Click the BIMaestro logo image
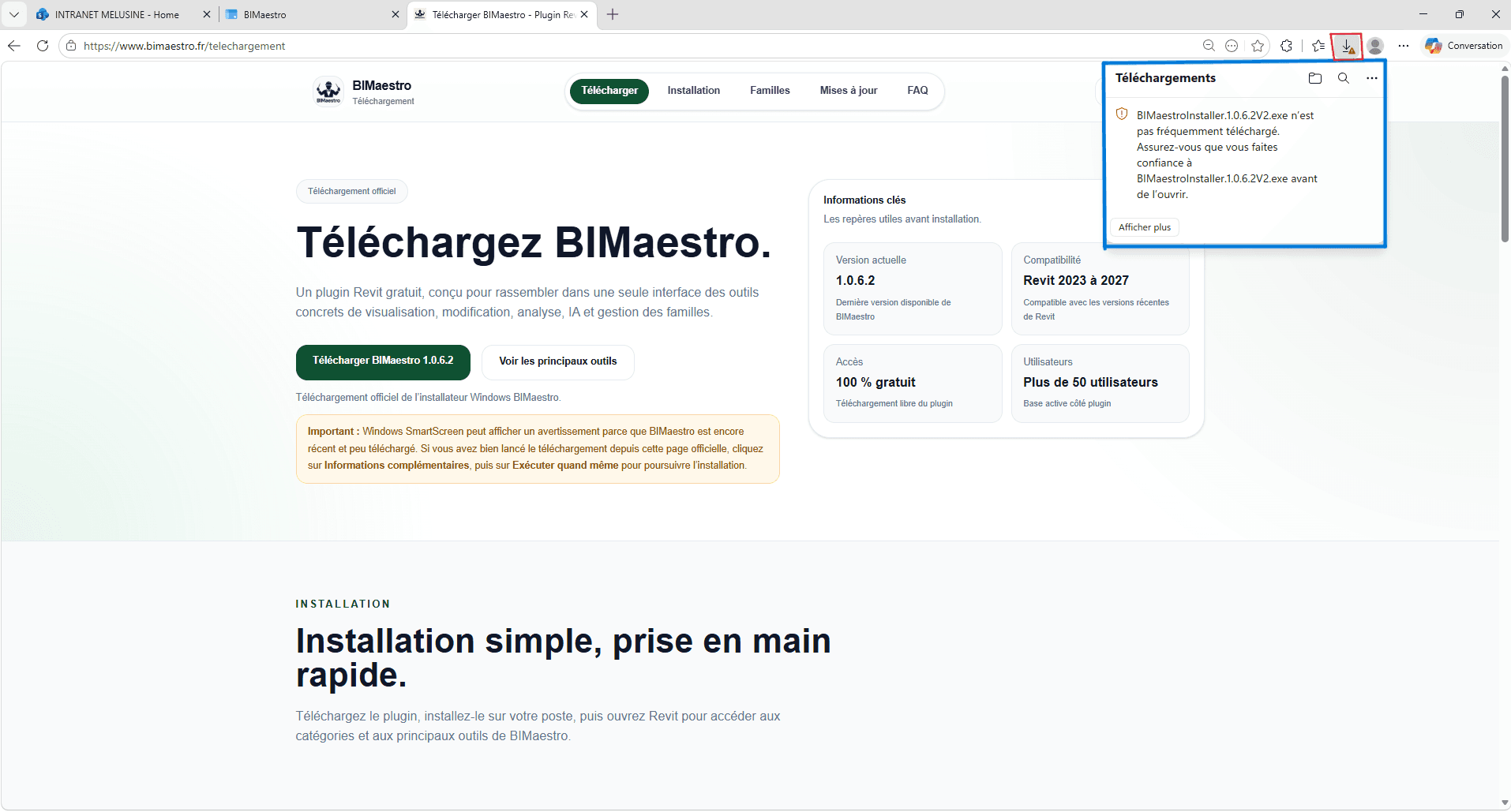 click(x=328, y=92)
